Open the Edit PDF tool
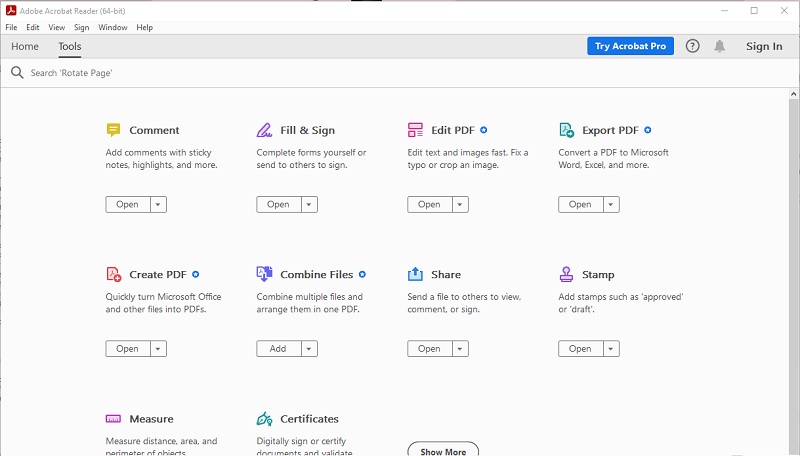 (430, 205)
